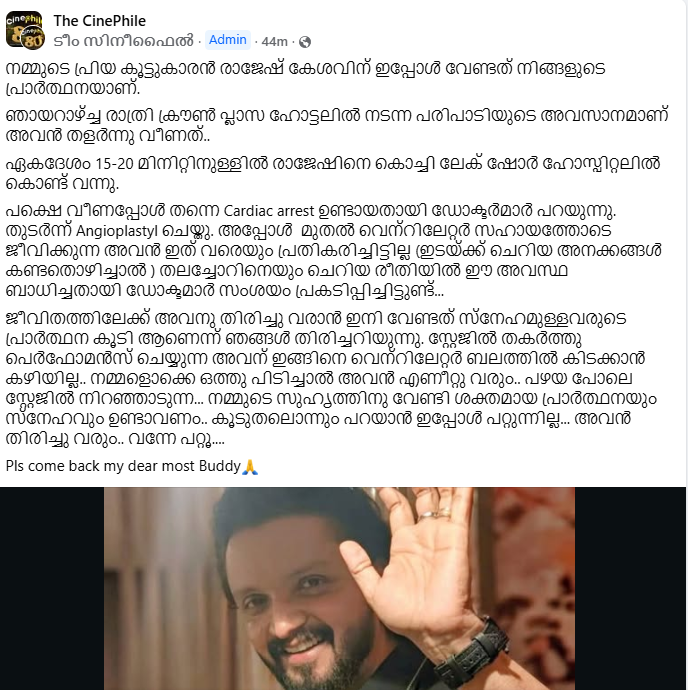This screenshot has height=690, width=688.
Task: Click the black bar left of the photo
Action: (52, 588)
